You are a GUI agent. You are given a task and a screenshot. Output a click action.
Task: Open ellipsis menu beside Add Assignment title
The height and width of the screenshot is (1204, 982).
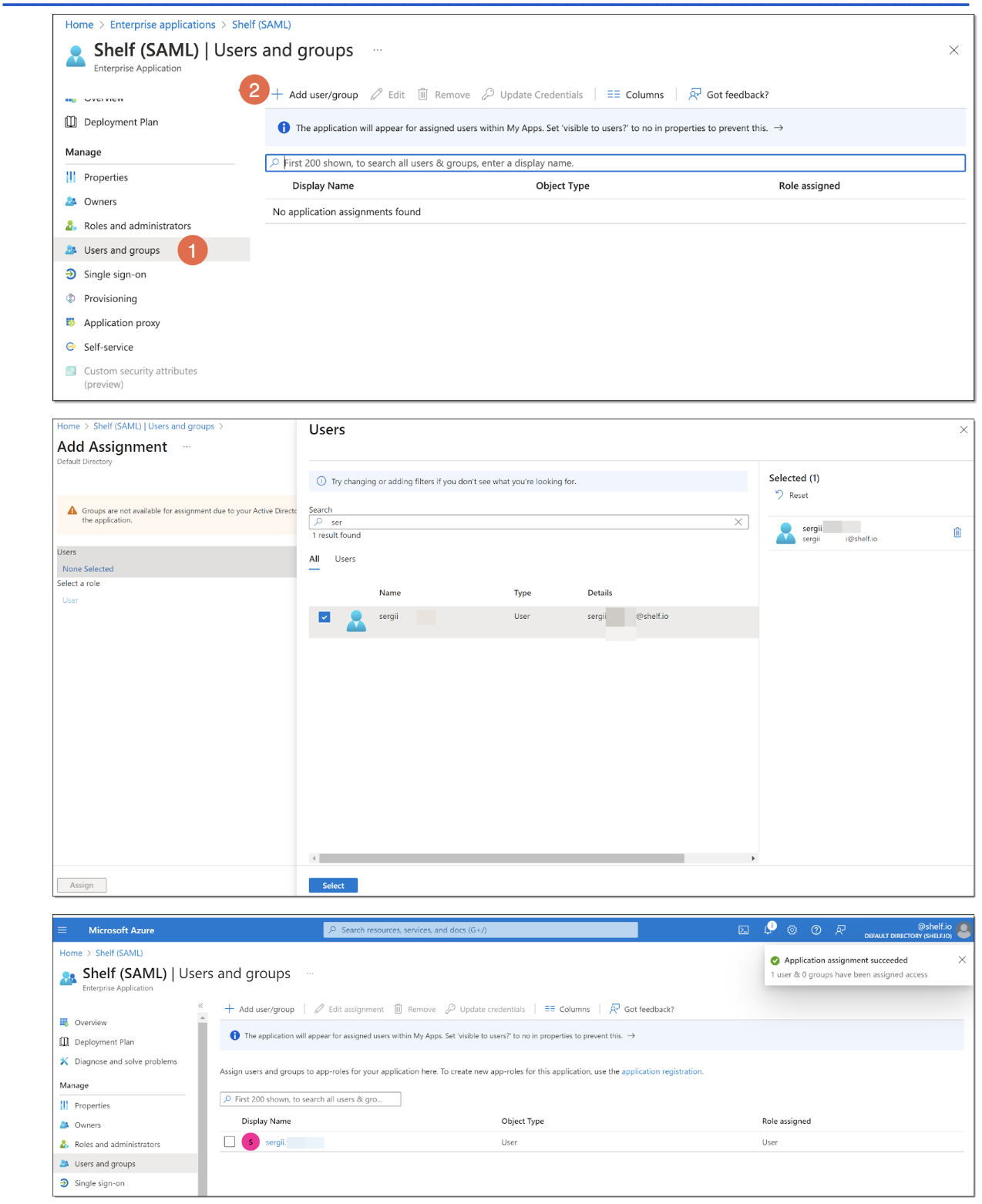coord(187,447)
